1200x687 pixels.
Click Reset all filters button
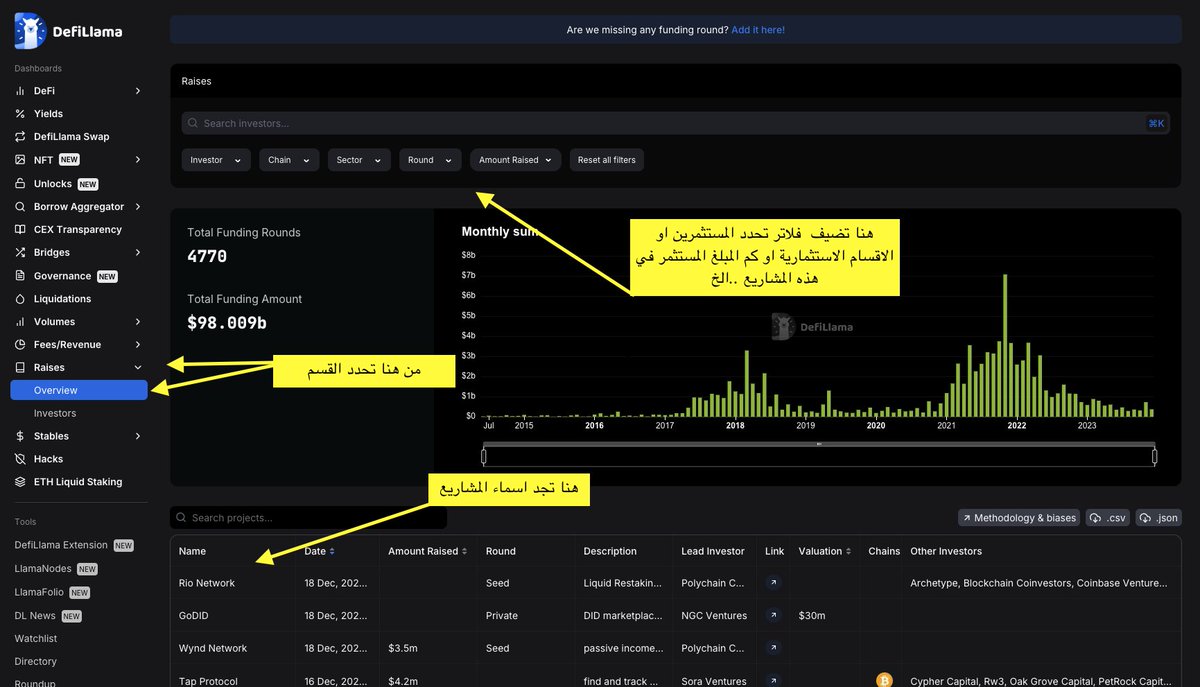(607, 160)
